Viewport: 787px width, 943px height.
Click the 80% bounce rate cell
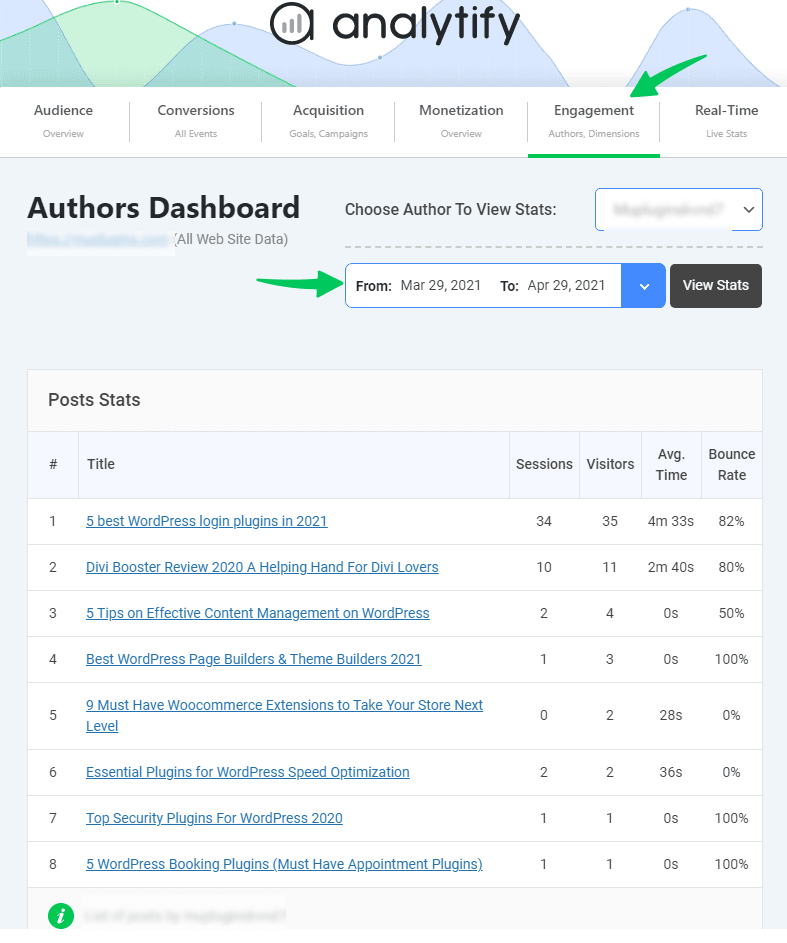[x=731, y=567]
